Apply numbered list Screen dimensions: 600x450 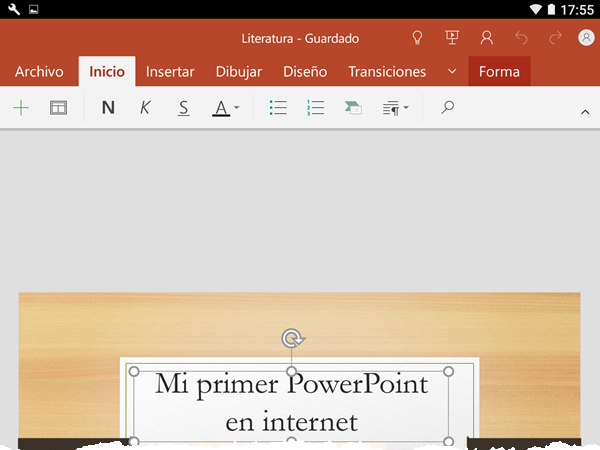315,108
